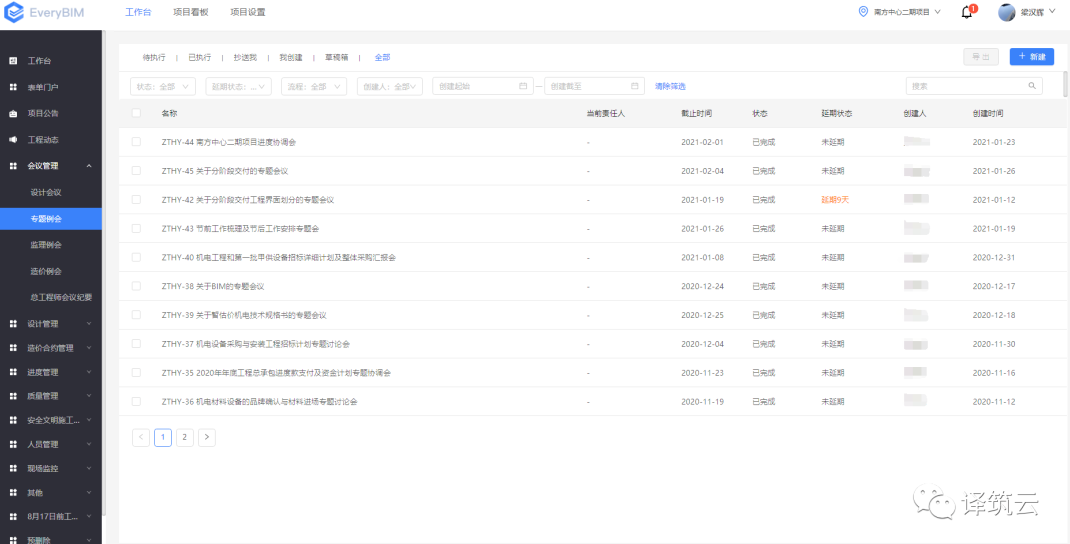Check the ZTHY-39 row checkbox
The image size is (1070, 544).
tap(136, 315)
